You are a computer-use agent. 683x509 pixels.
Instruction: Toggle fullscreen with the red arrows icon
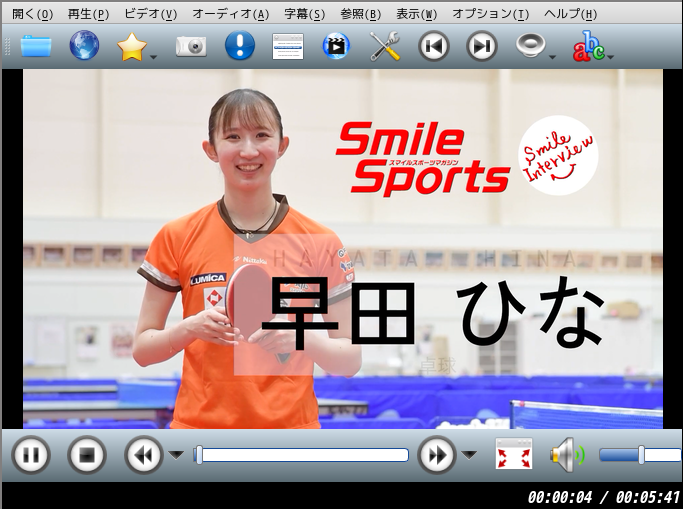tap(514, 454)
